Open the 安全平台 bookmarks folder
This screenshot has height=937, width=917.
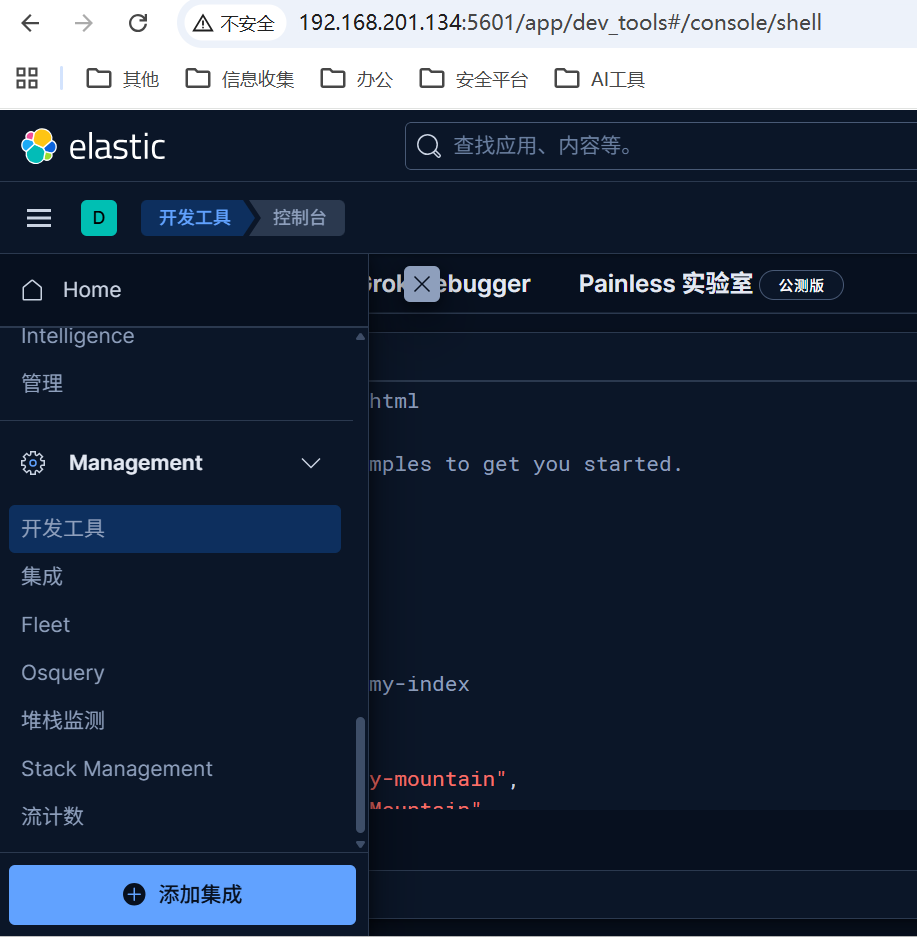pyautogui.click(x=474, y=79)
